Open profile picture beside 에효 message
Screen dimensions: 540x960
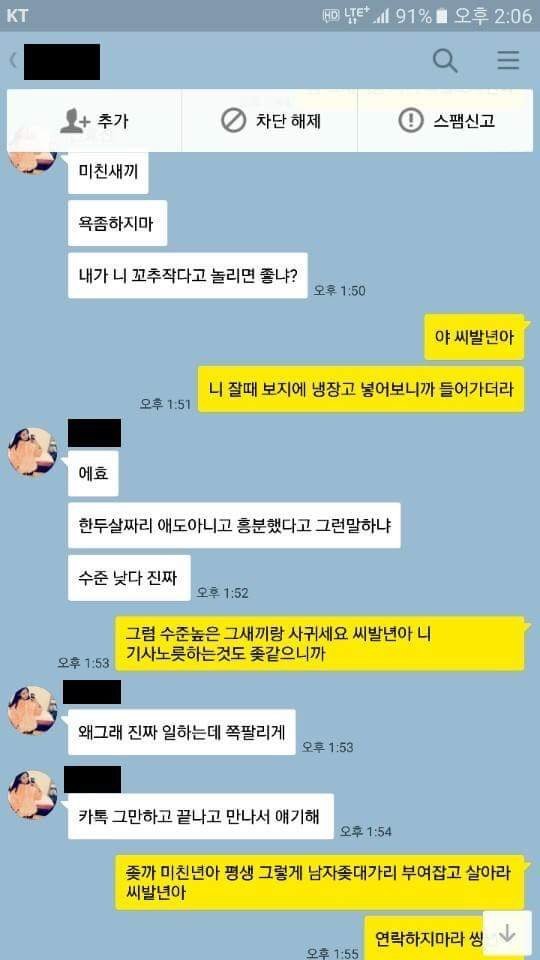[32, 452]
